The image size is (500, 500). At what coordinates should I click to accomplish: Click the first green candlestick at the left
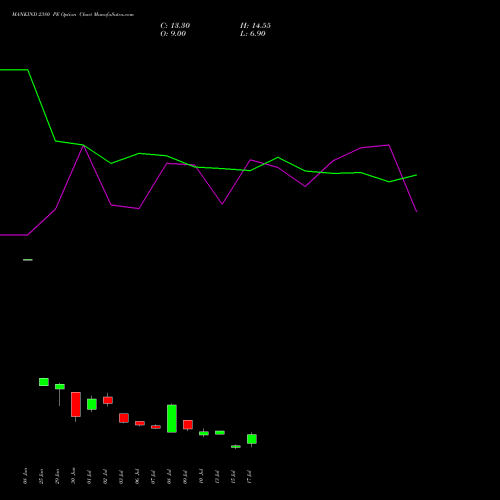pos(44,382)
